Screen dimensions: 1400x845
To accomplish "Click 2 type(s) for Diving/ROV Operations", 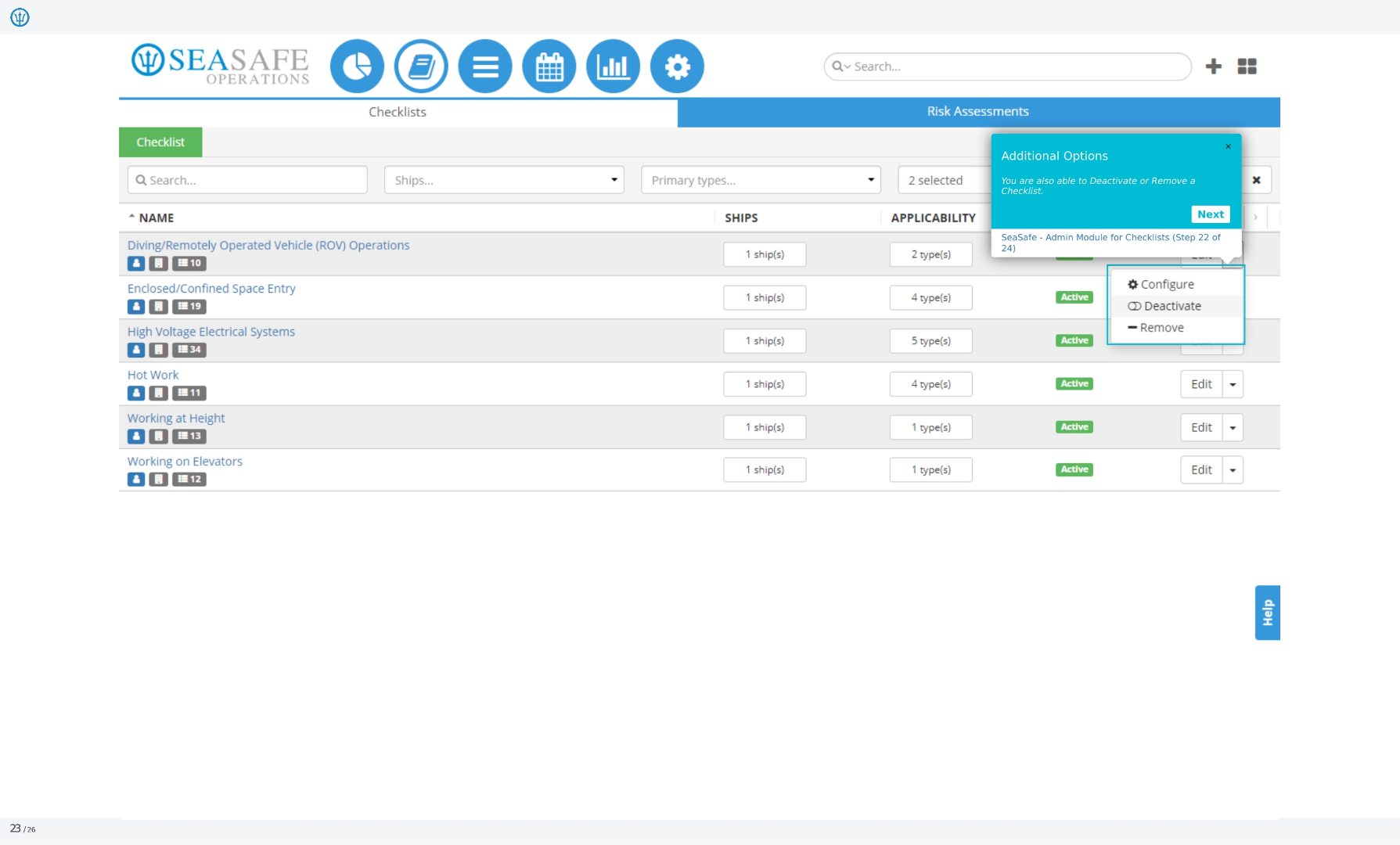I will click(x=931, y=254).
